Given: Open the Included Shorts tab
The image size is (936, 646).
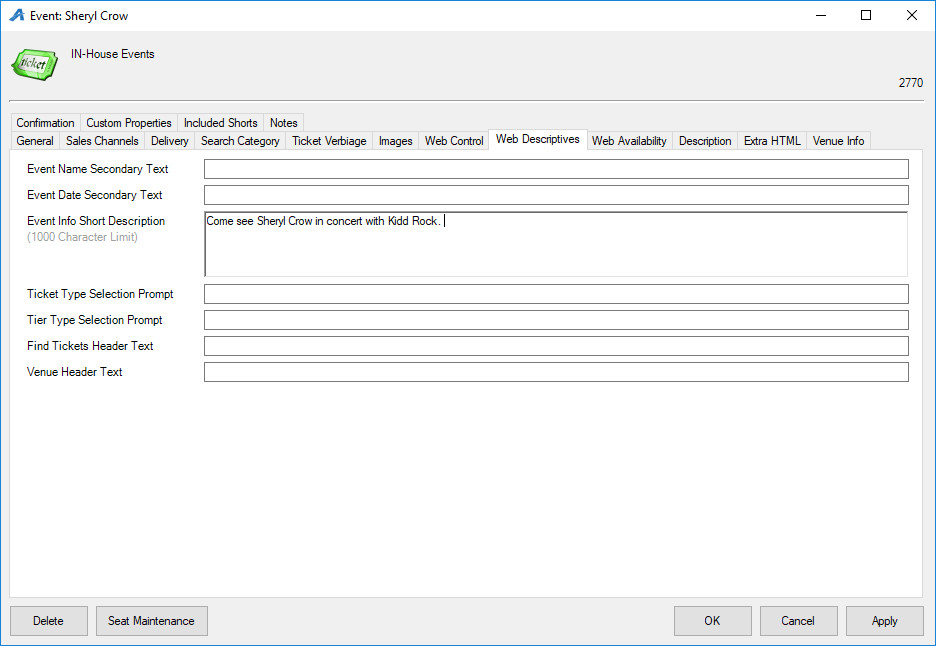Looking at the screenshot, I should (221, 122).
